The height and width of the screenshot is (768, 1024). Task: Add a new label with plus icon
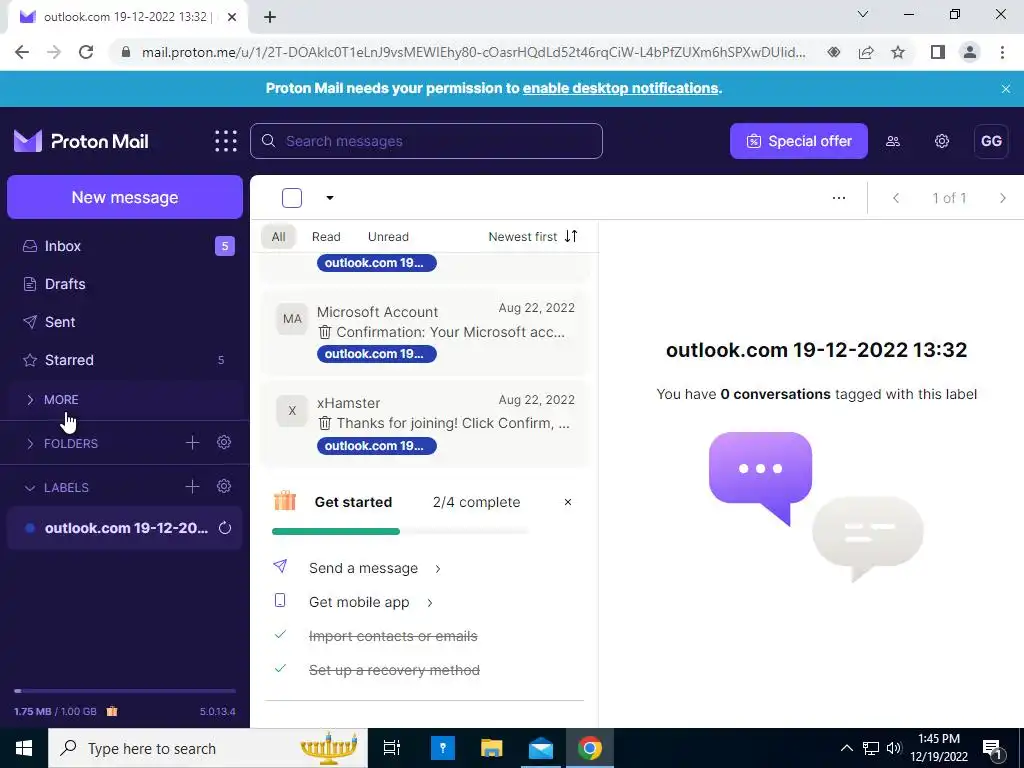click(x=192, y=487)
